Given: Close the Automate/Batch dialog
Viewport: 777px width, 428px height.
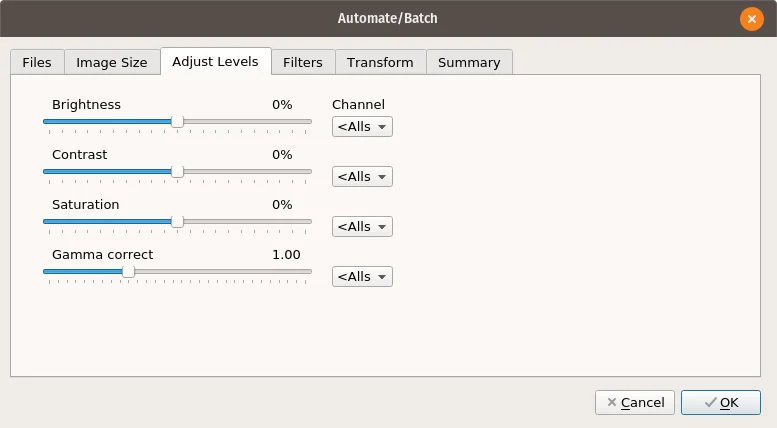Looking at the screenshot, I should coord(752,19).
